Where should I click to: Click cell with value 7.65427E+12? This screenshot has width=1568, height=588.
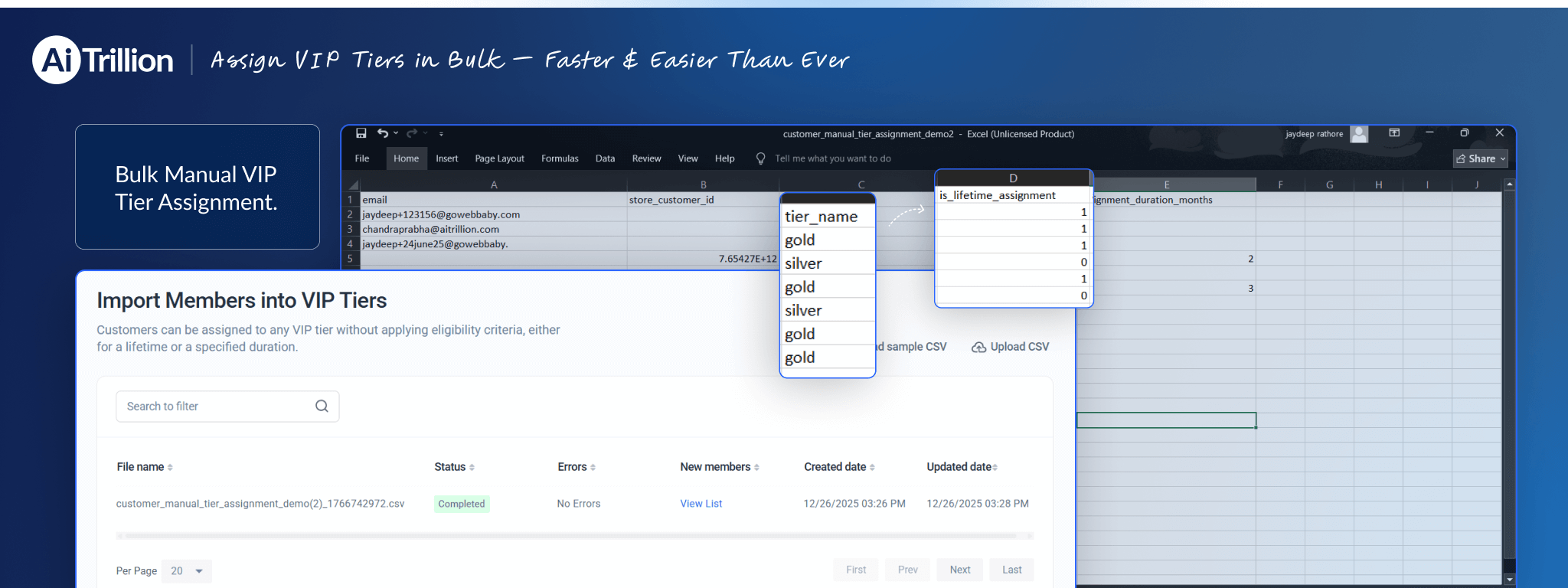coord(703,259)
